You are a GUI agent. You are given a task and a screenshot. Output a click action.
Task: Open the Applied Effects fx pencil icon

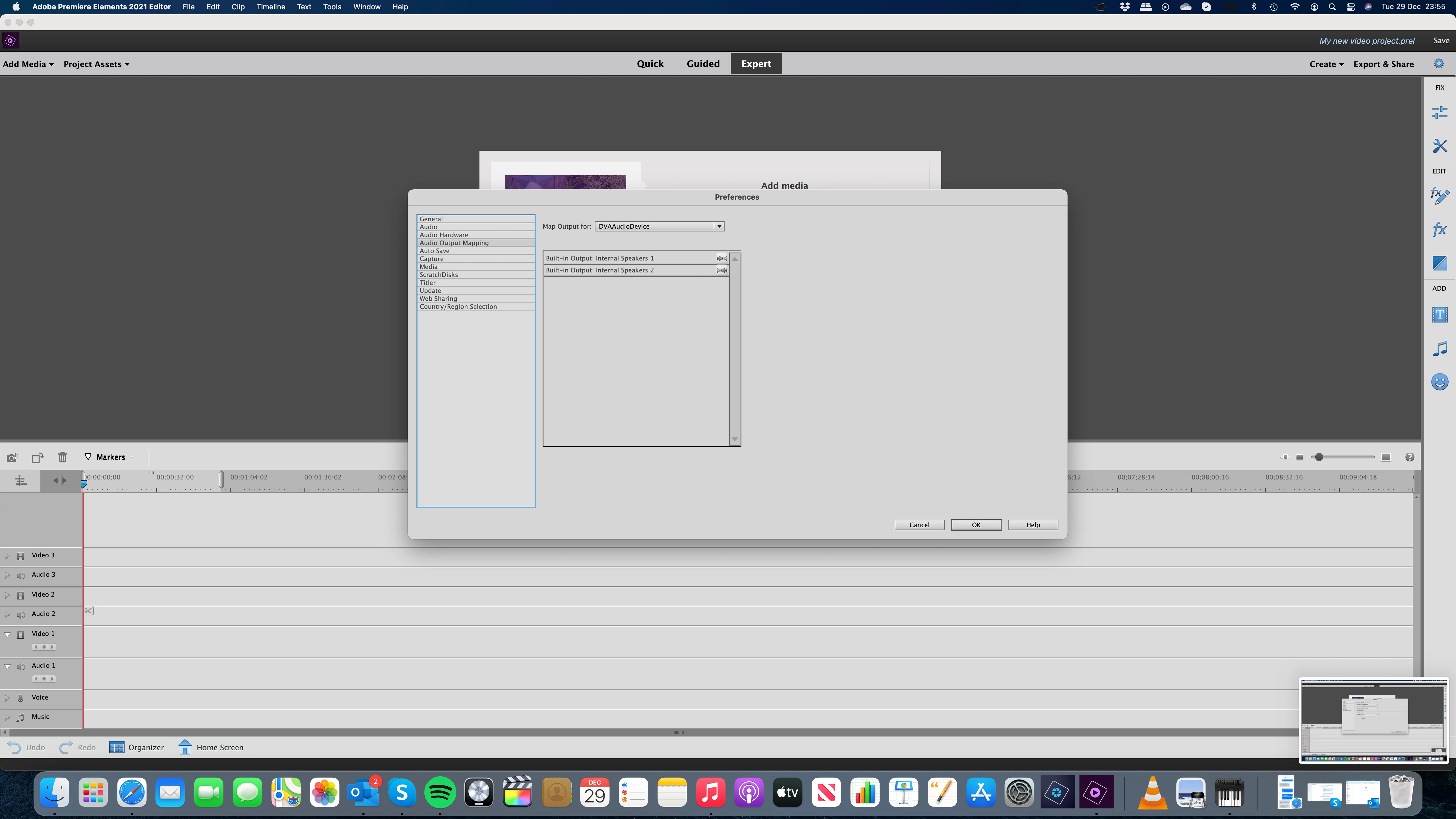click(1439, 196)
